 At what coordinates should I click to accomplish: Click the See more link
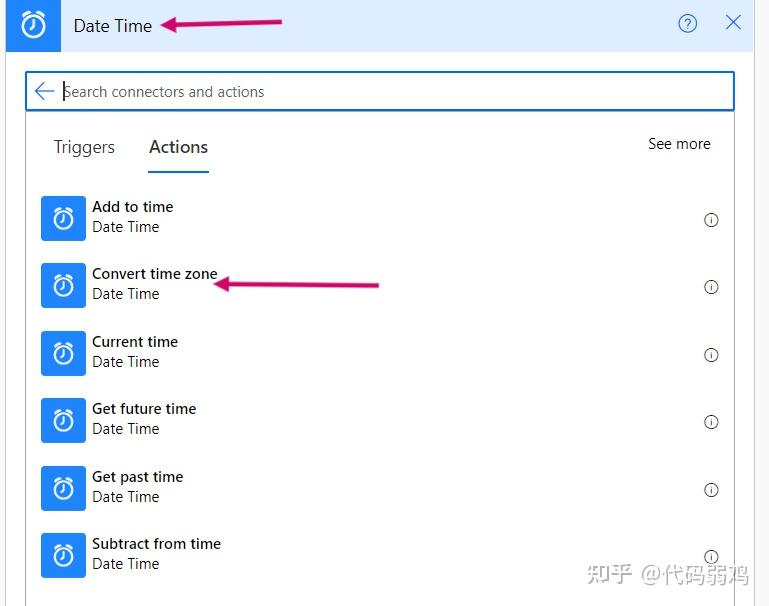pos(679,144)
